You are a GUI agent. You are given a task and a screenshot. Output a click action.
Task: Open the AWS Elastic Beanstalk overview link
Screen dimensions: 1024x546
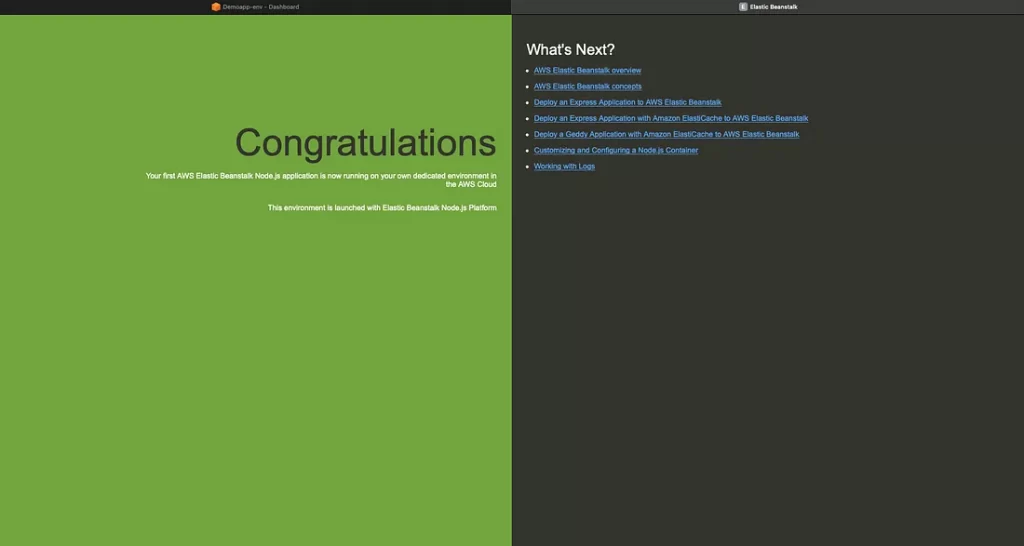tap(587, 71)
